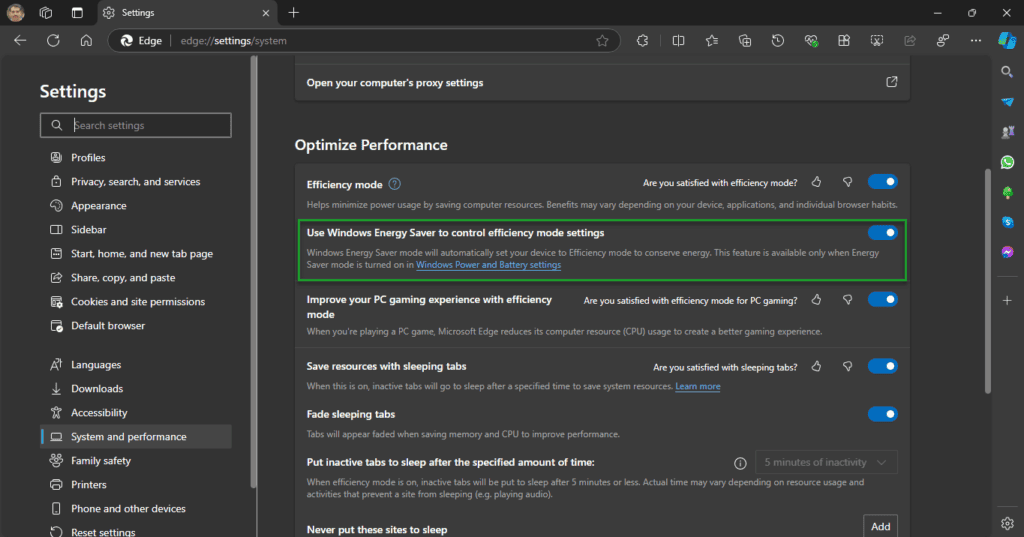The width and height of the screenshot is (1024, 537).
Task: Click thumbs down for sleeping tabs feedback
Action: point(847,367)
